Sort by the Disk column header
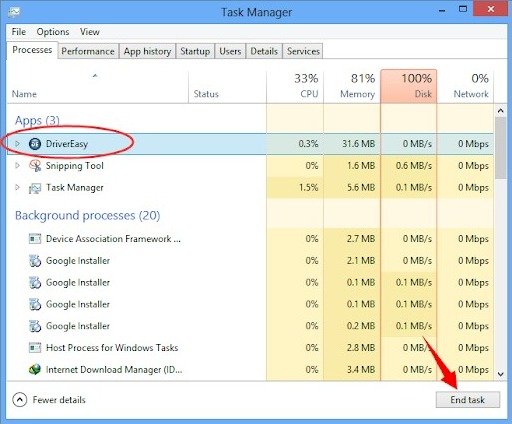The image size is (512, 424). (x=409, y=86)
